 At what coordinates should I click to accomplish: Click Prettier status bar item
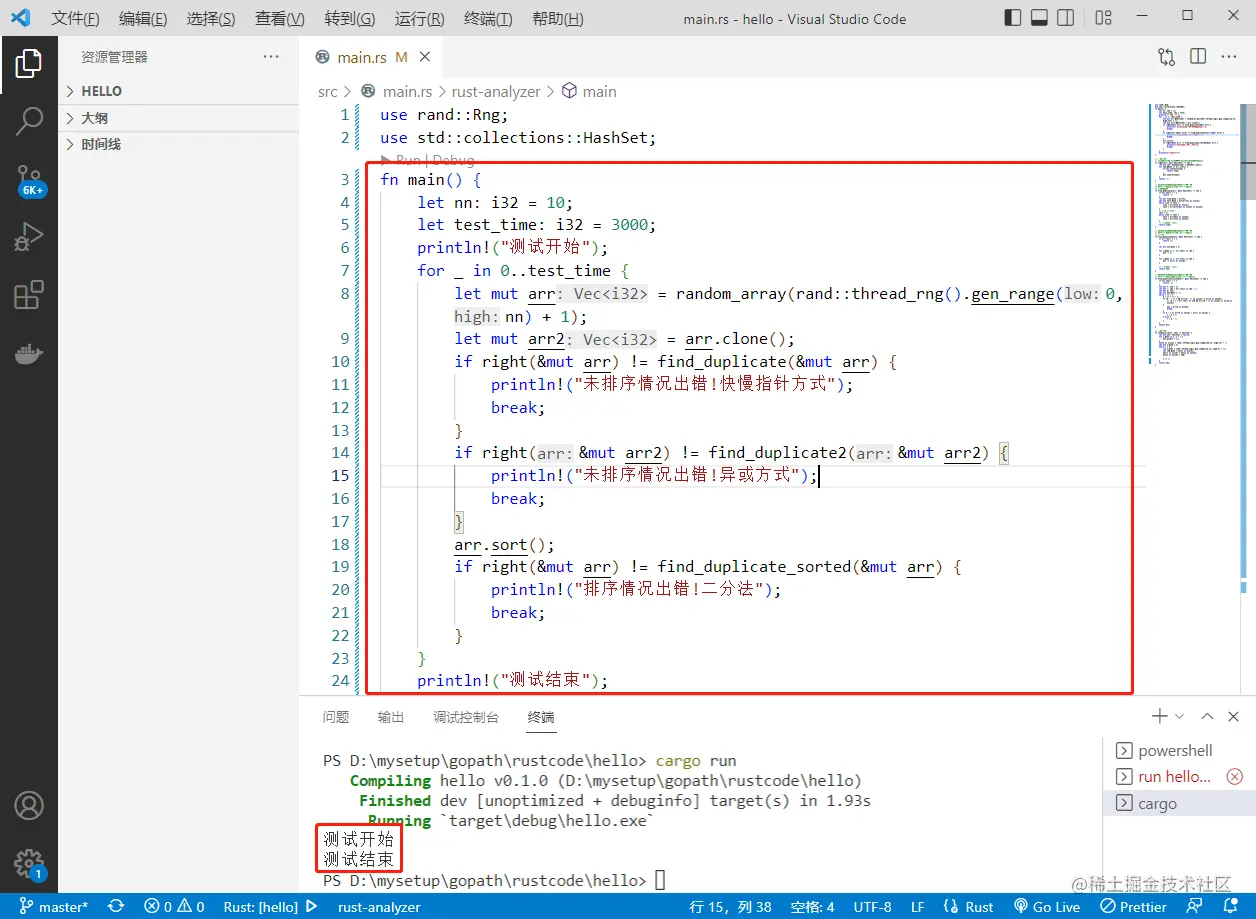click(1133, 907)
